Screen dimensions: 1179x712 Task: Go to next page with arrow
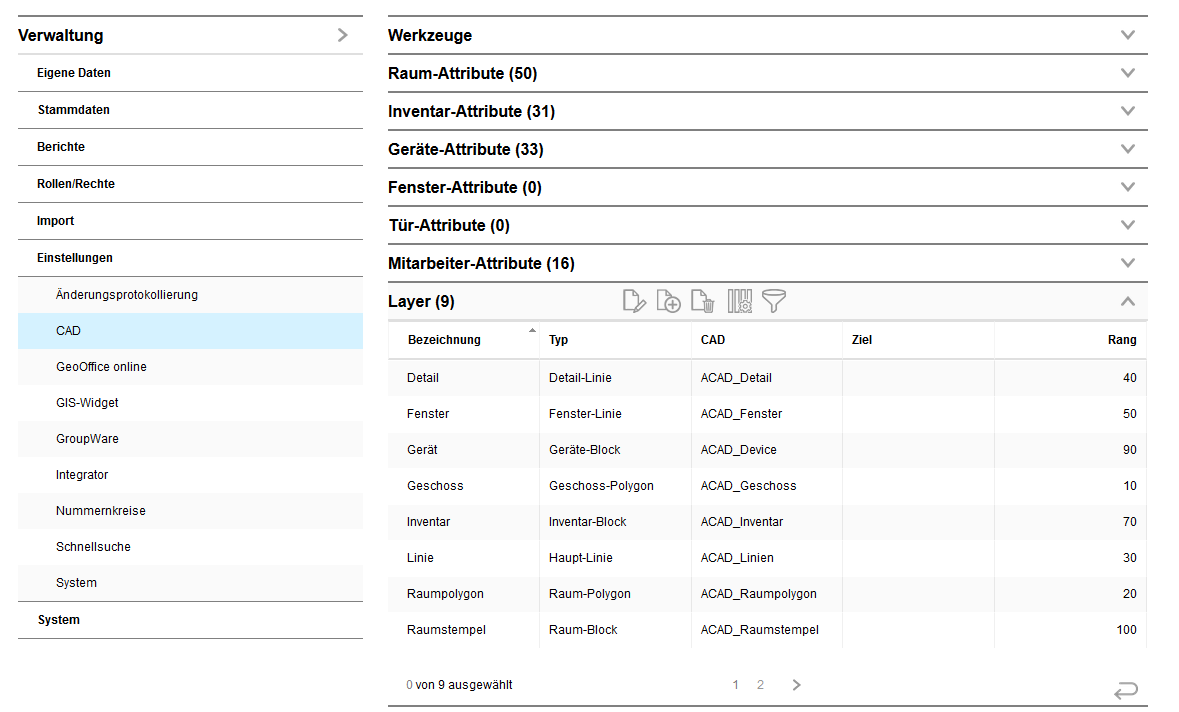(x=796, y=685)
